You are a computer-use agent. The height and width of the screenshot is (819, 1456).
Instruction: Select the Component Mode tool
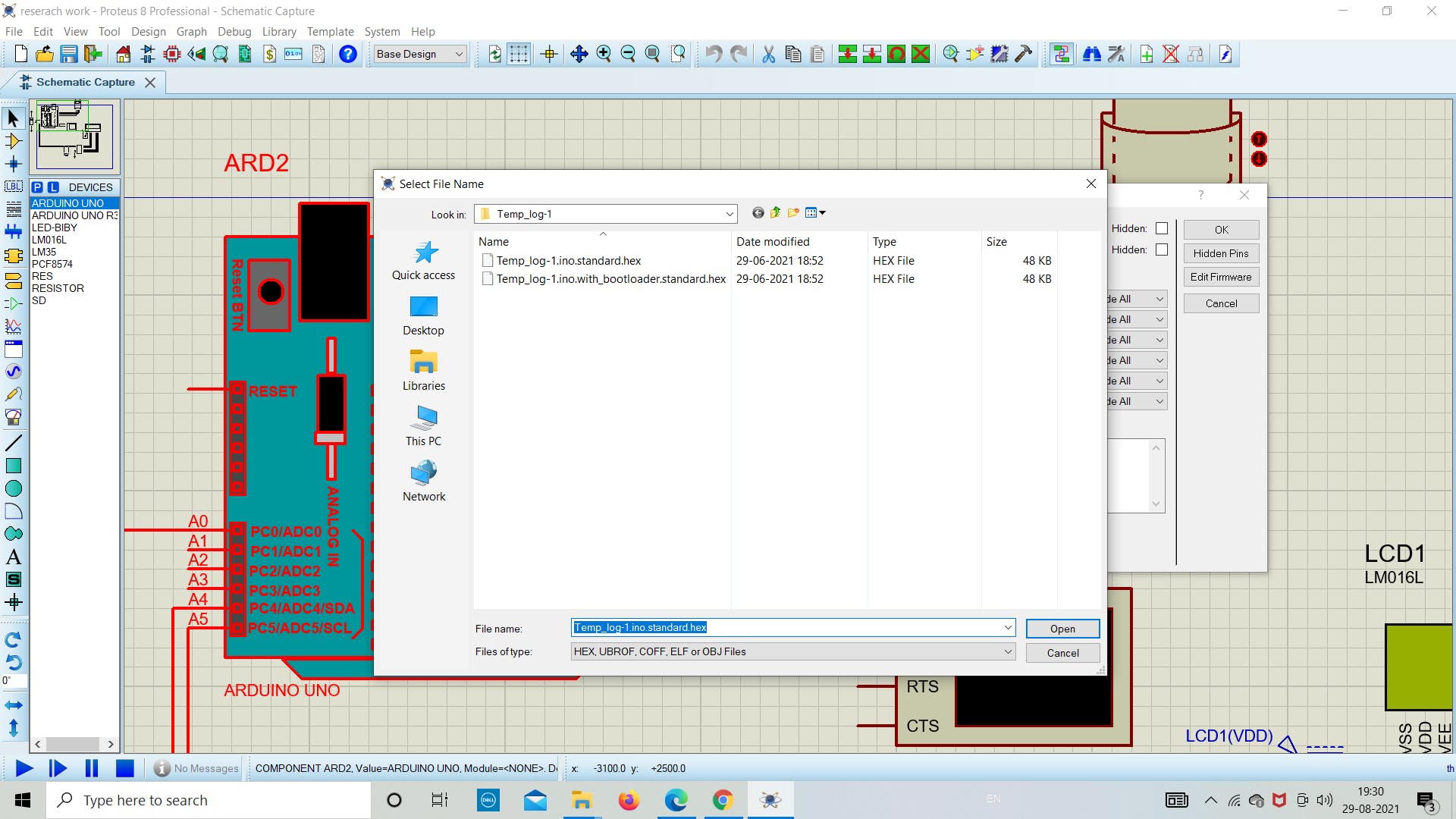pos(13,141)
